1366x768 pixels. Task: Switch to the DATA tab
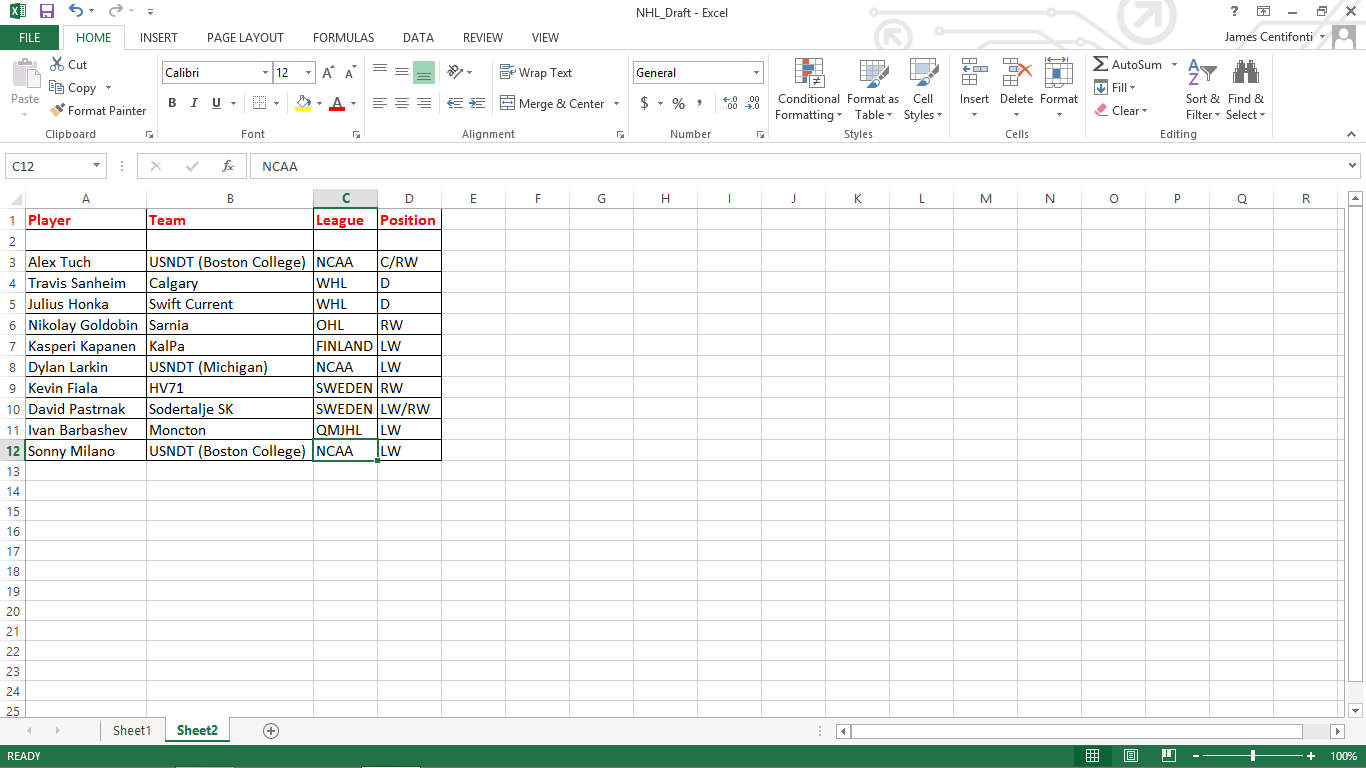pyautogui.click(x=418, y=38)
